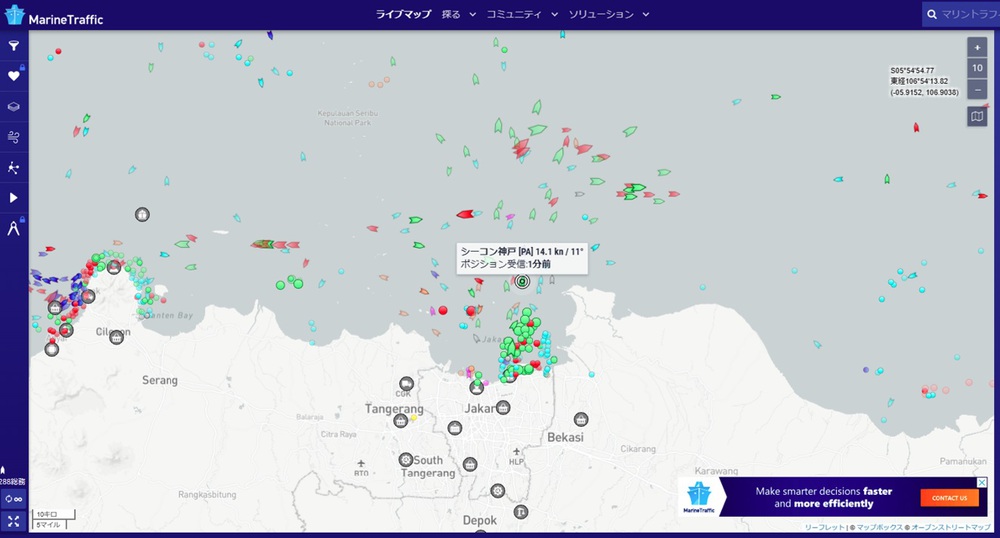
Task: Toggle fullscreen map mode
Action: coord(14,520)
